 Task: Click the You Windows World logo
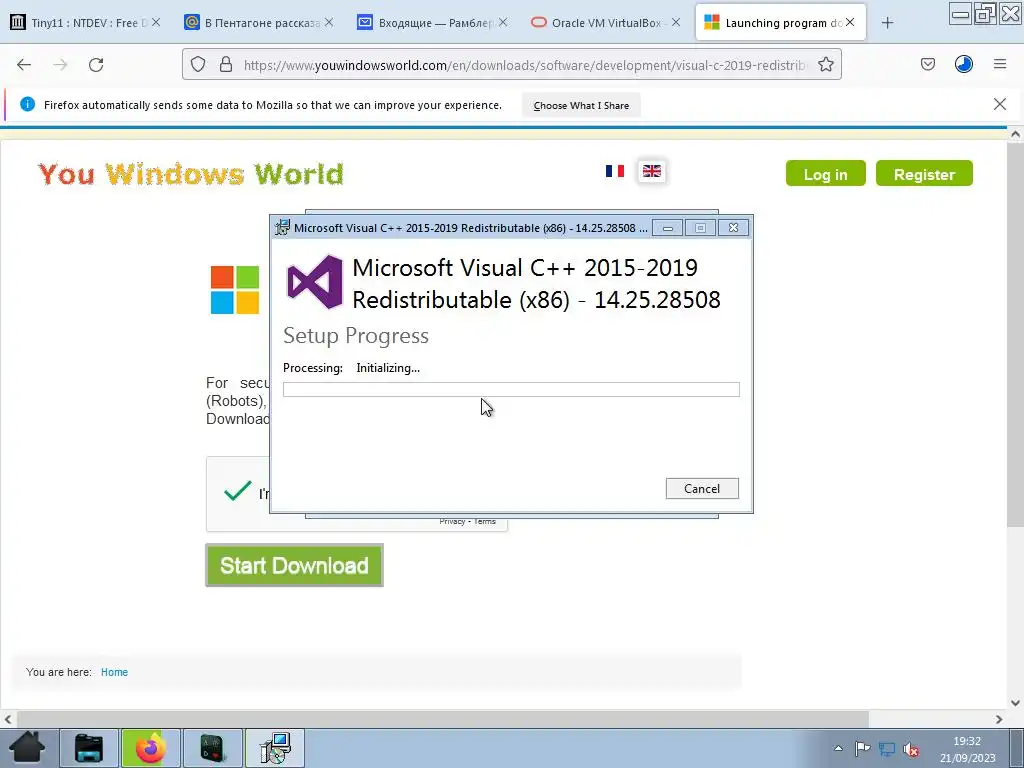pos(191,174)
